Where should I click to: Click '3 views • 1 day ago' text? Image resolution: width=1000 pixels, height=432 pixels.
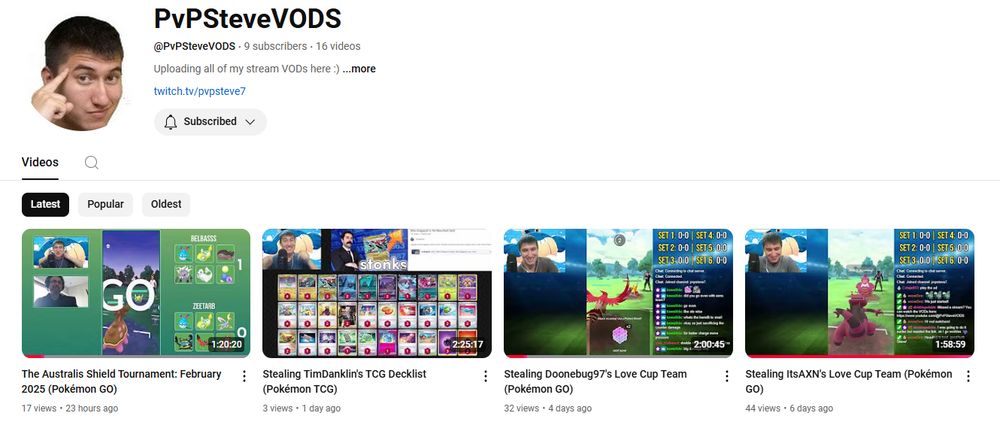(x=302, y=408)
